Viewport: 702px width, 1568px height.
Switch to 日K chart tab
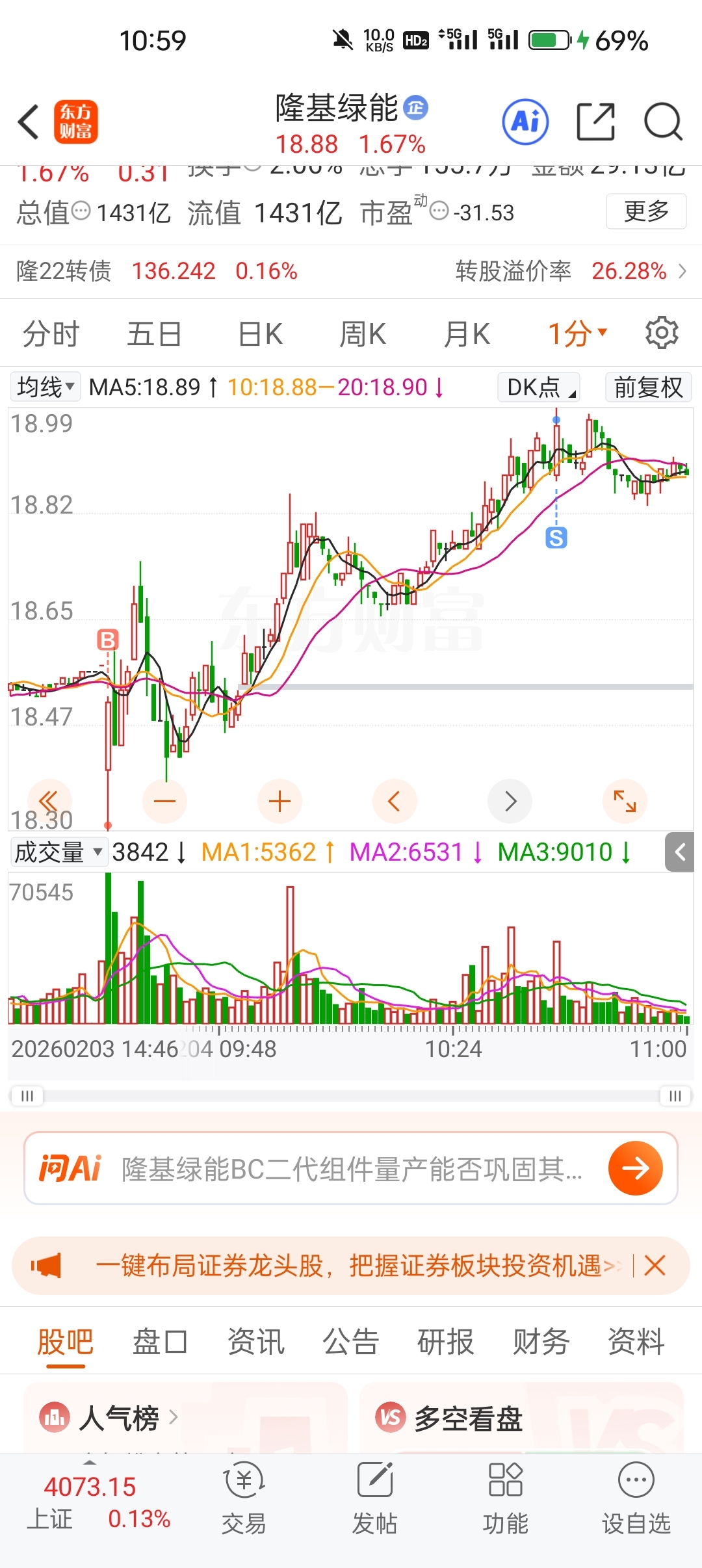[x=260, y=333]
